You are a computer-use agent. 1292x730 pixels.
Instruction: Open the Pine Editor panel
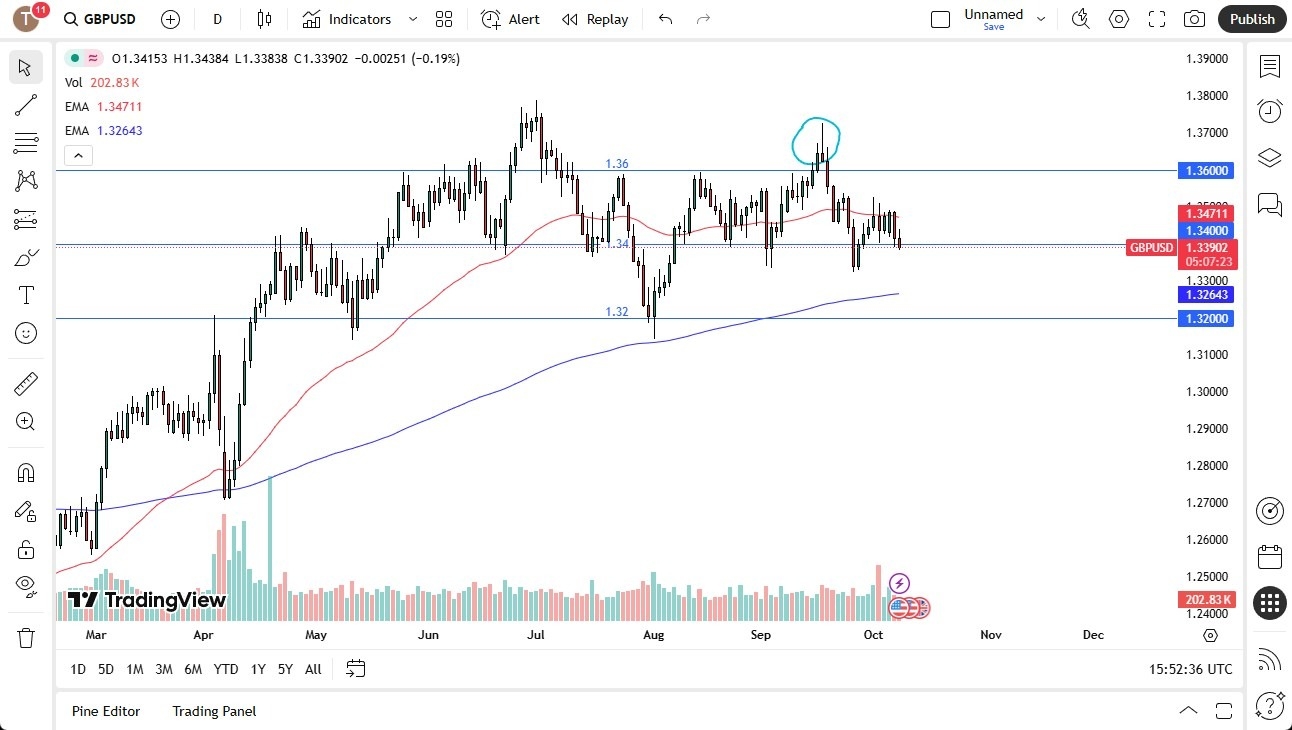coord(105,711)
